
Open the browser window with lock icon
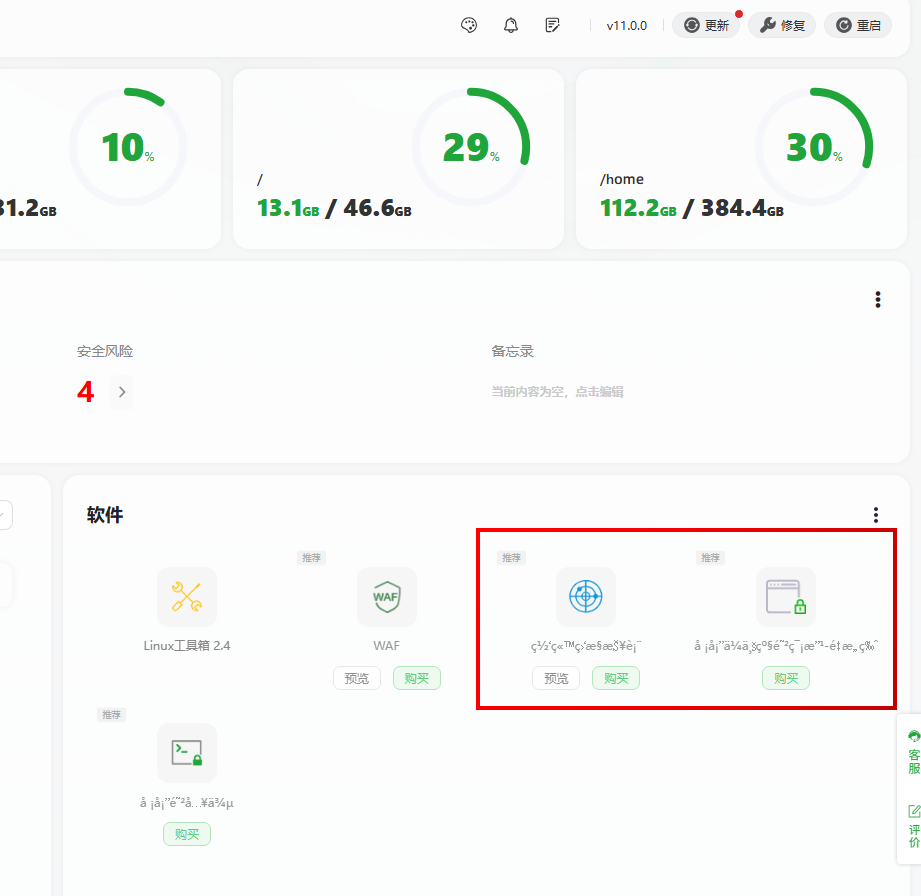coord(786,596)
